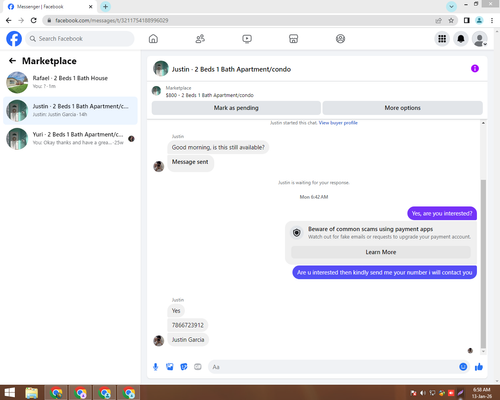Click the chat scrollbar thumb
Viewport: 500px width, 400px height.
tap(483, 263)
